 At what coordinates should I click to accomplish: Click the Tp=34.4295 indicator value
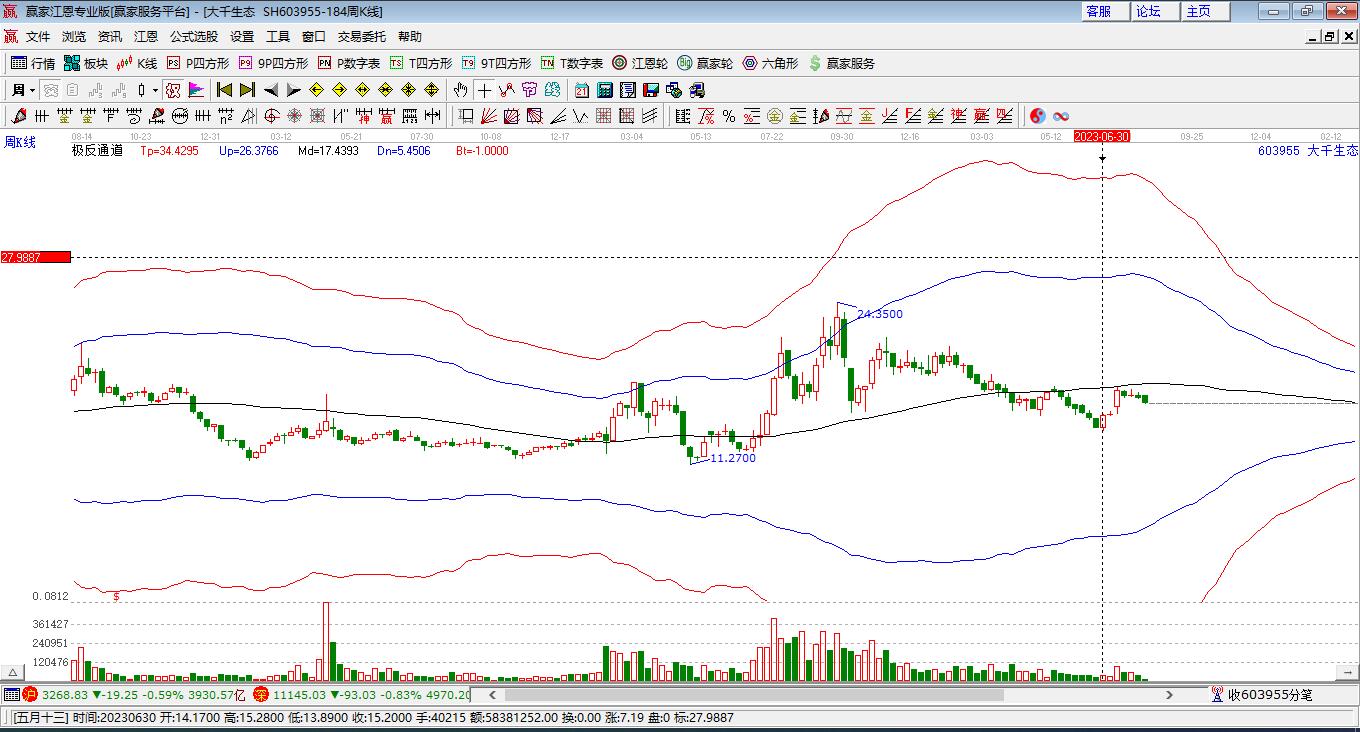click(169, 151)
